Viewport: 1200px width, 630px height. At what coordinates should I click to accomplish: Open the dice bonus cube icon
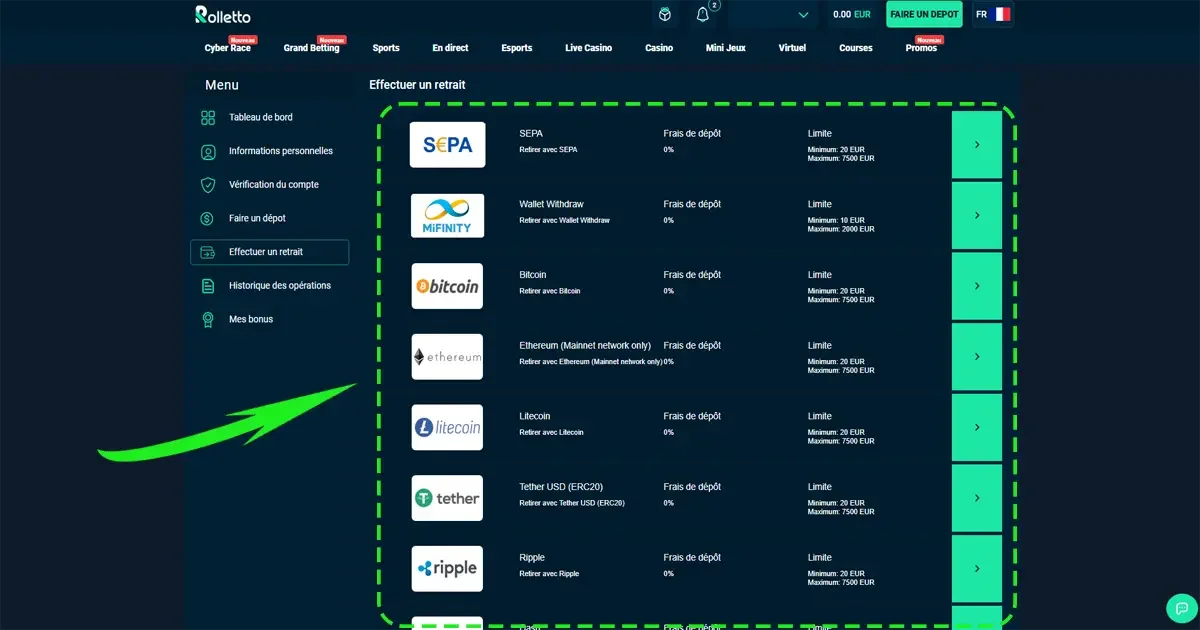(x=665, y=14)
